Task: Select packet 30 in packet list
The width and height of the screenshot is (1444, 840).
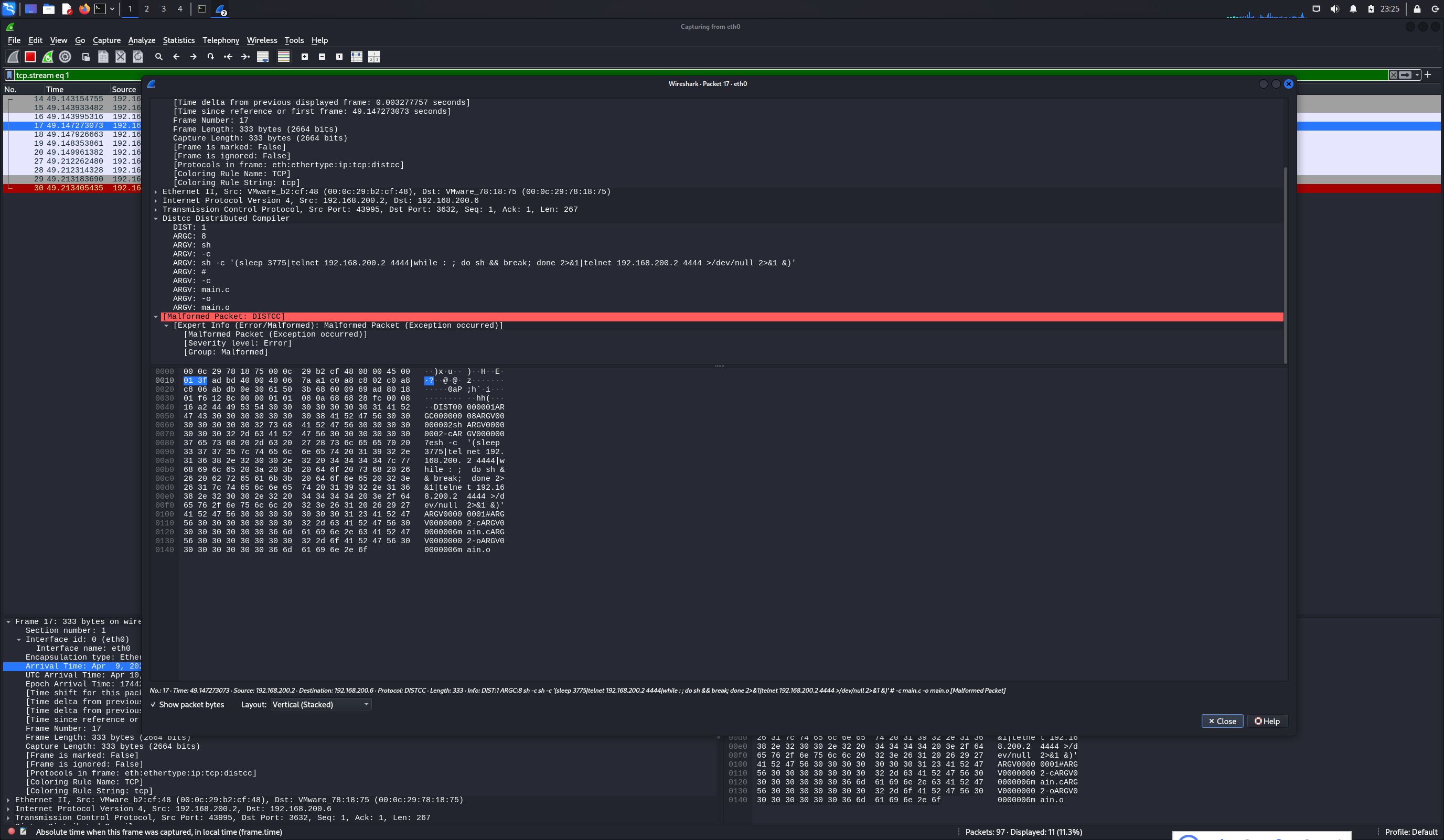Action: pos(72,188)
